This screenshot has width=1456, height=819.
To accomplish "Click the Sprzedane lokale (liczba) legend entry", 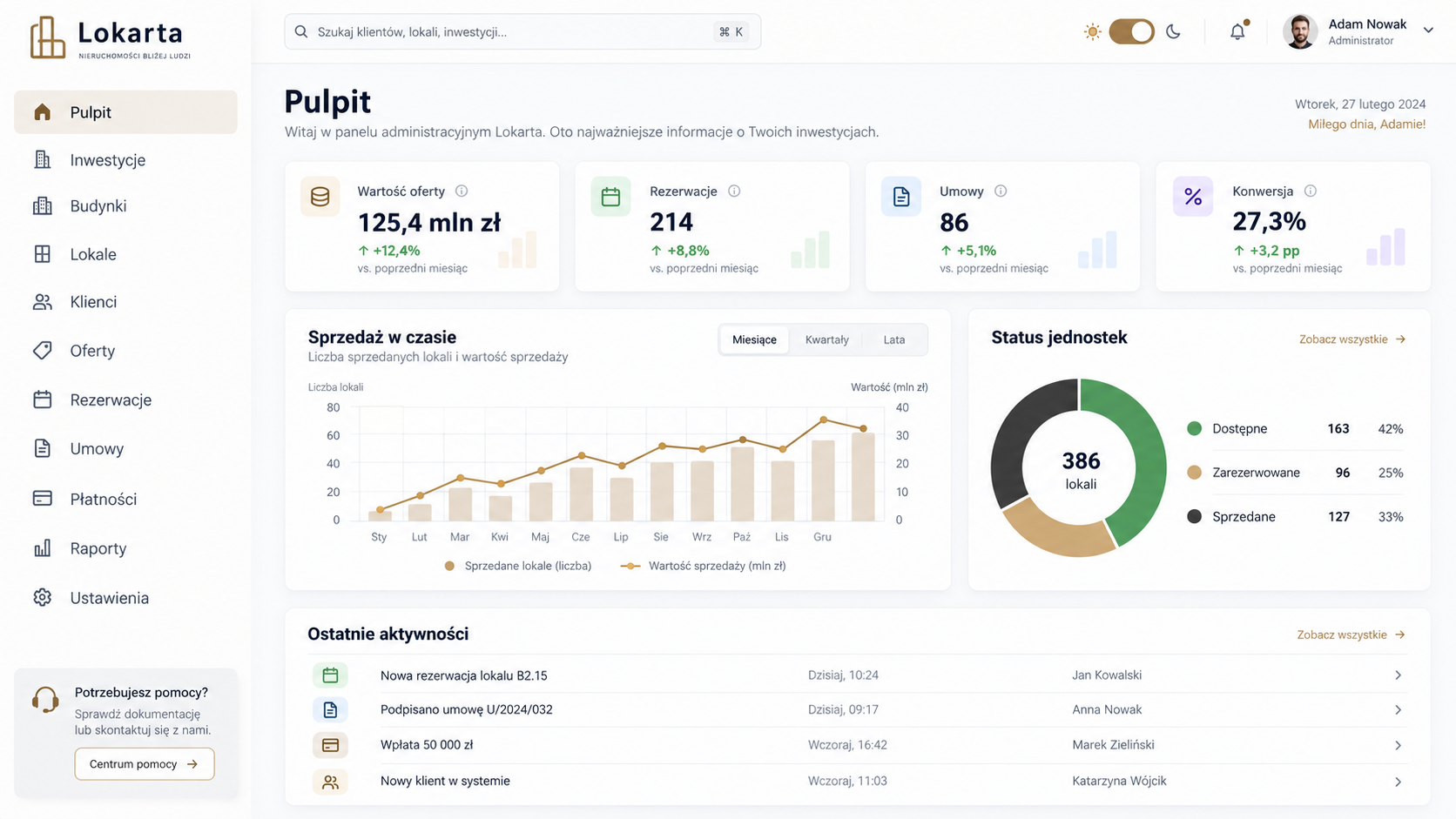I will coord(518,566).
